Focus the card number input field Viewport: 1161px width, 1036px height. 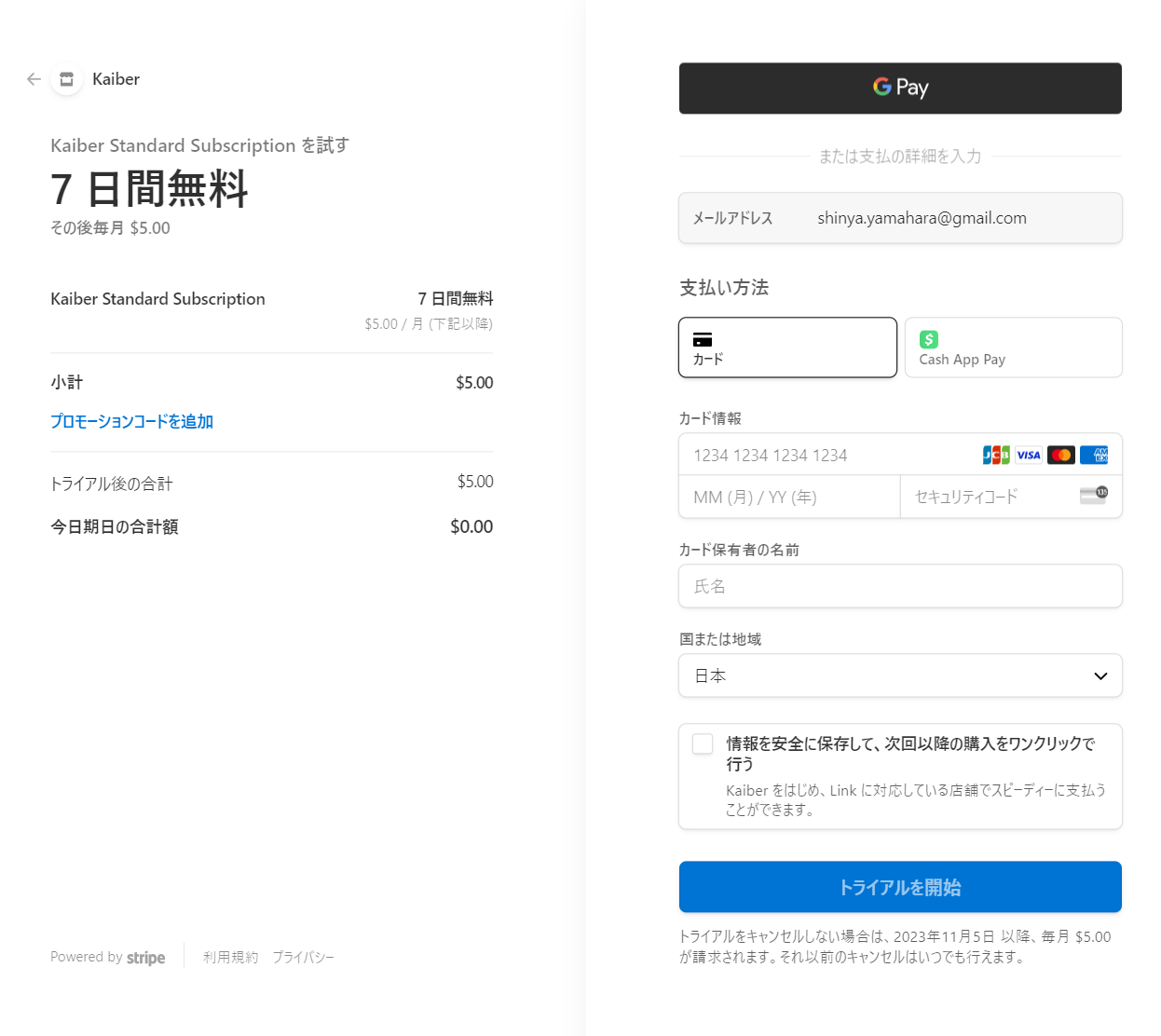tap(829, 455)
